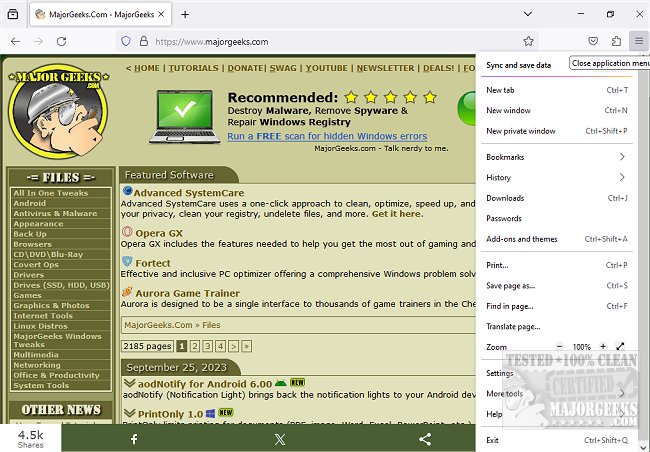This screenshot has width=650, height=452.
Task: Open the NEWSLETTER nav link
Action: pyautogui.click(x=385, y=68)
